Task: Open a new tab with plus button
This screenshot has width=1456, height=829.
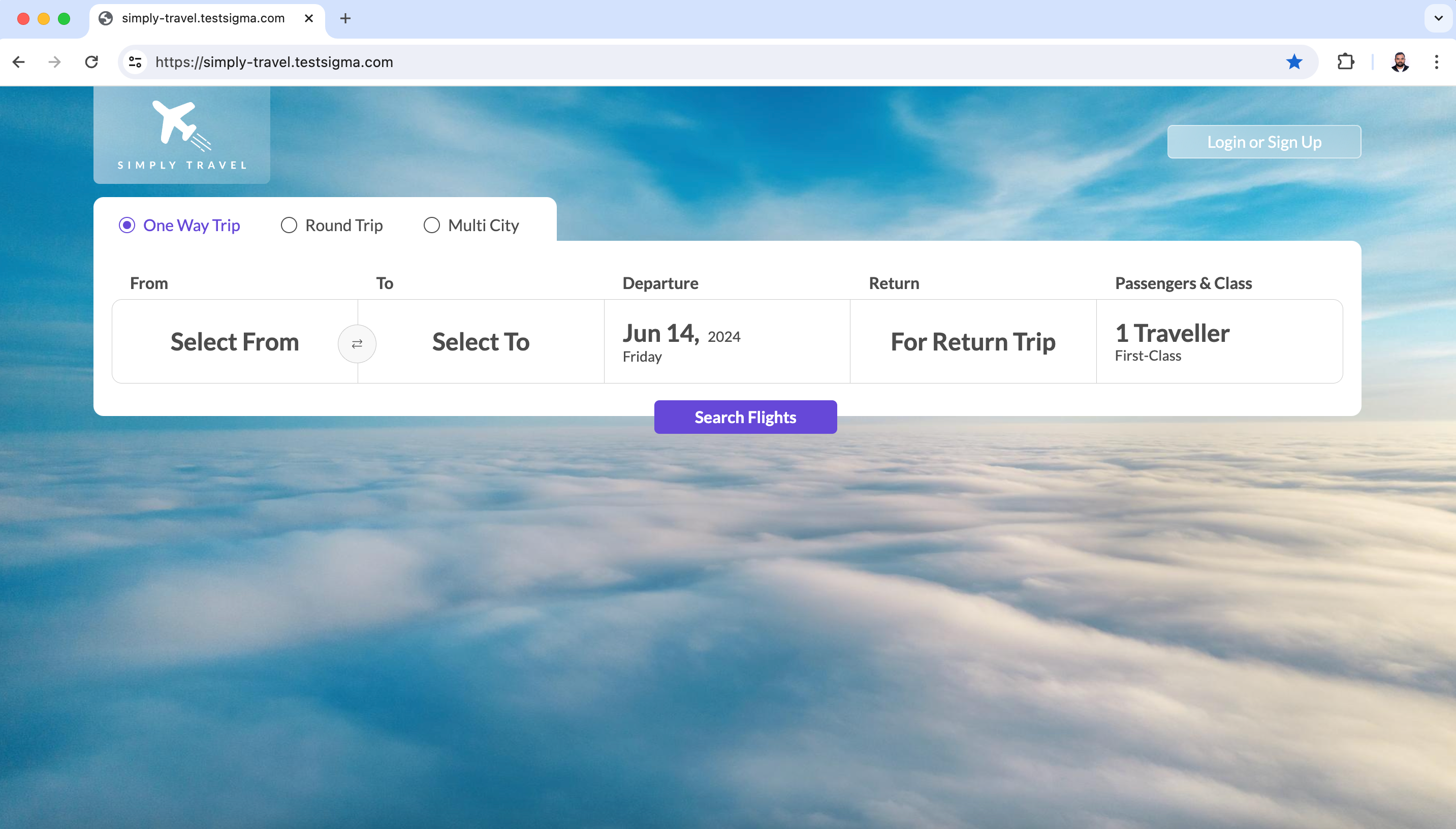Action: (345, 18)
